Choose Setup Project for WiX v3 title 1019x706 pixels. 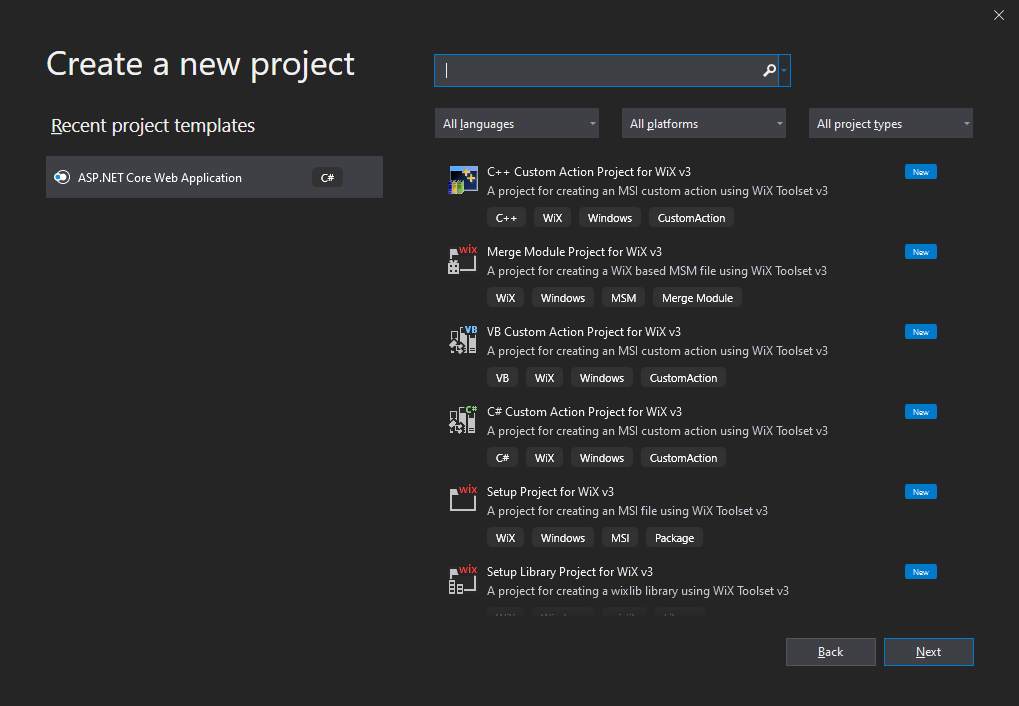[x=550, y=492]
